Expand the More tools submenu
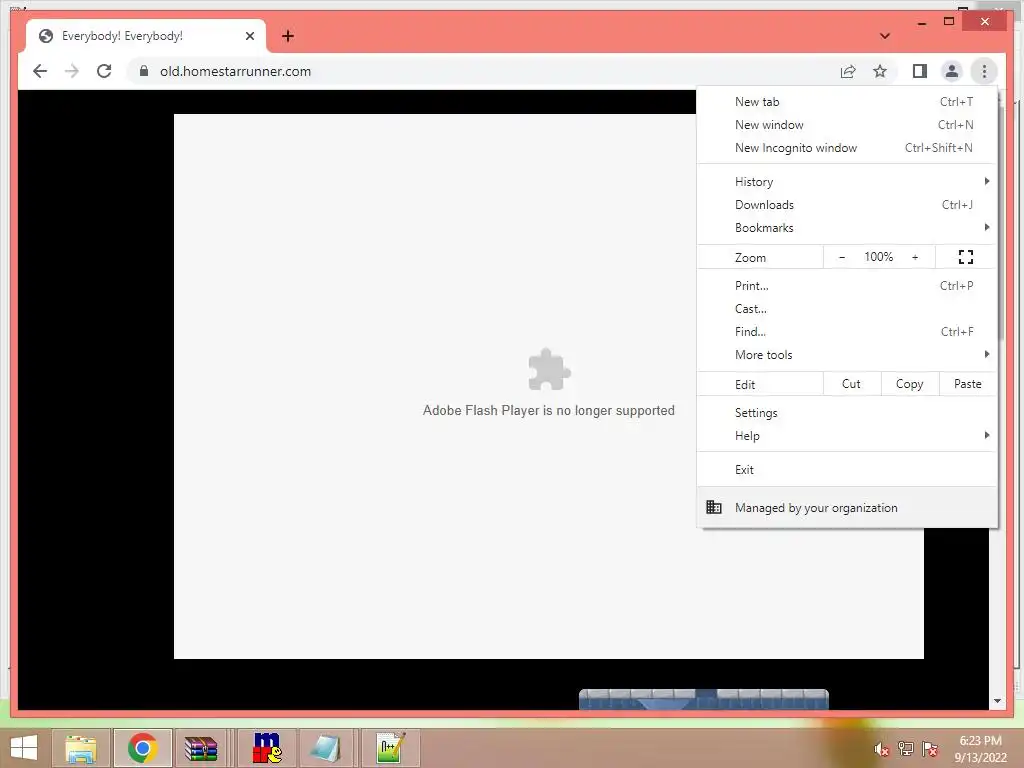Image resolution: width=1024 pixels, height=768 pixels. click(x=847, y=354)
